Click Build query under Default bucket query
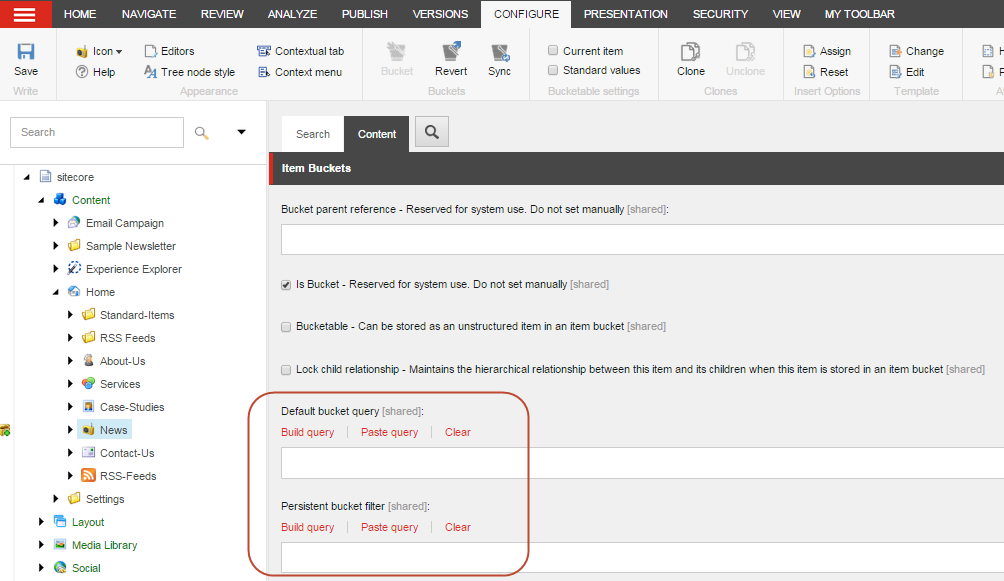 point(307,431)
